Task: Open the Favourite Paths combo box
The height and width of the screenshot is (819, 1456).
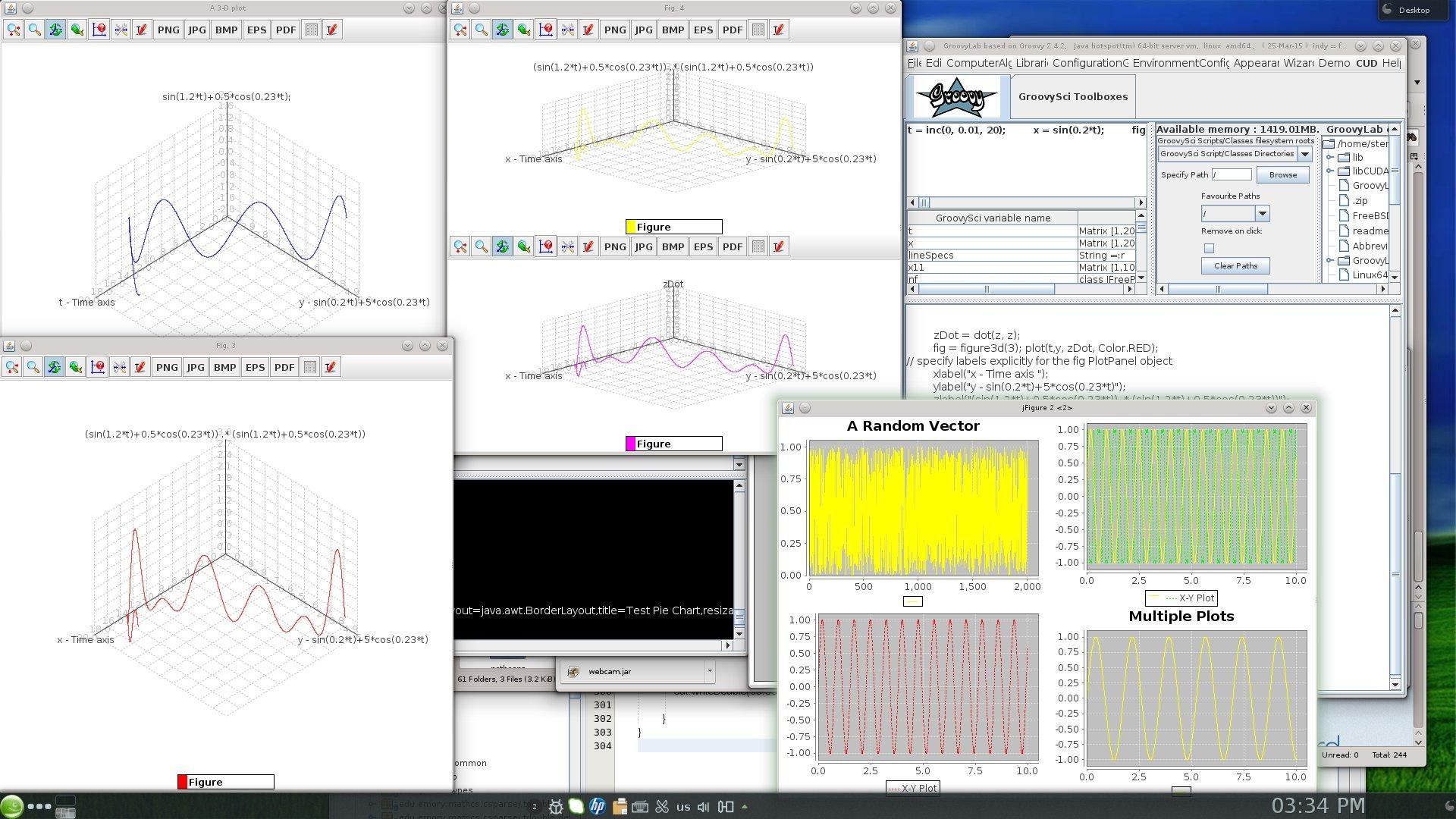Action: coord(1262,214)
